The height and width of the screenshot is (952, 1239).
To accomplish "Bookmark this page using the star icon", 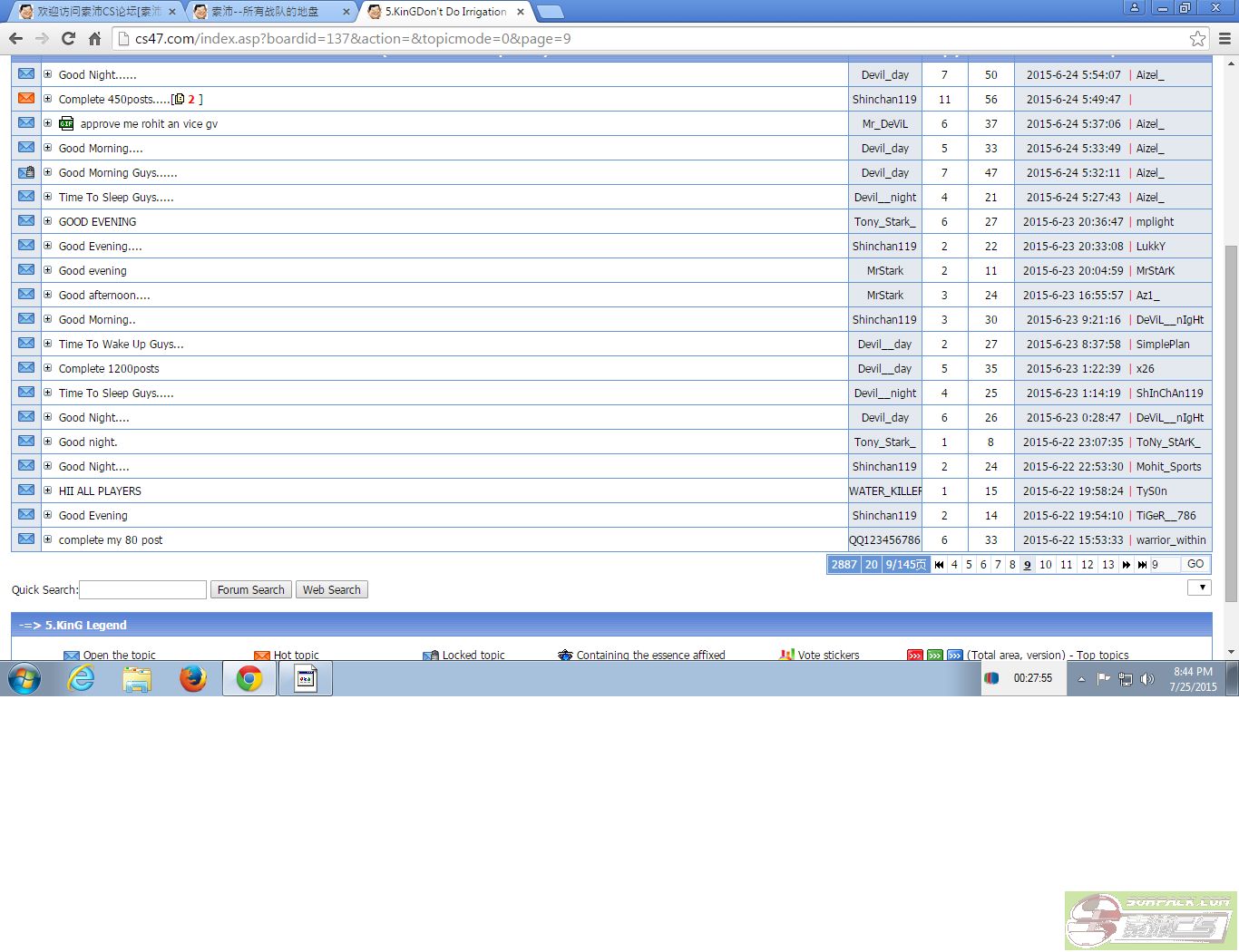I will pyautogui.click(x=1197, y=38).
